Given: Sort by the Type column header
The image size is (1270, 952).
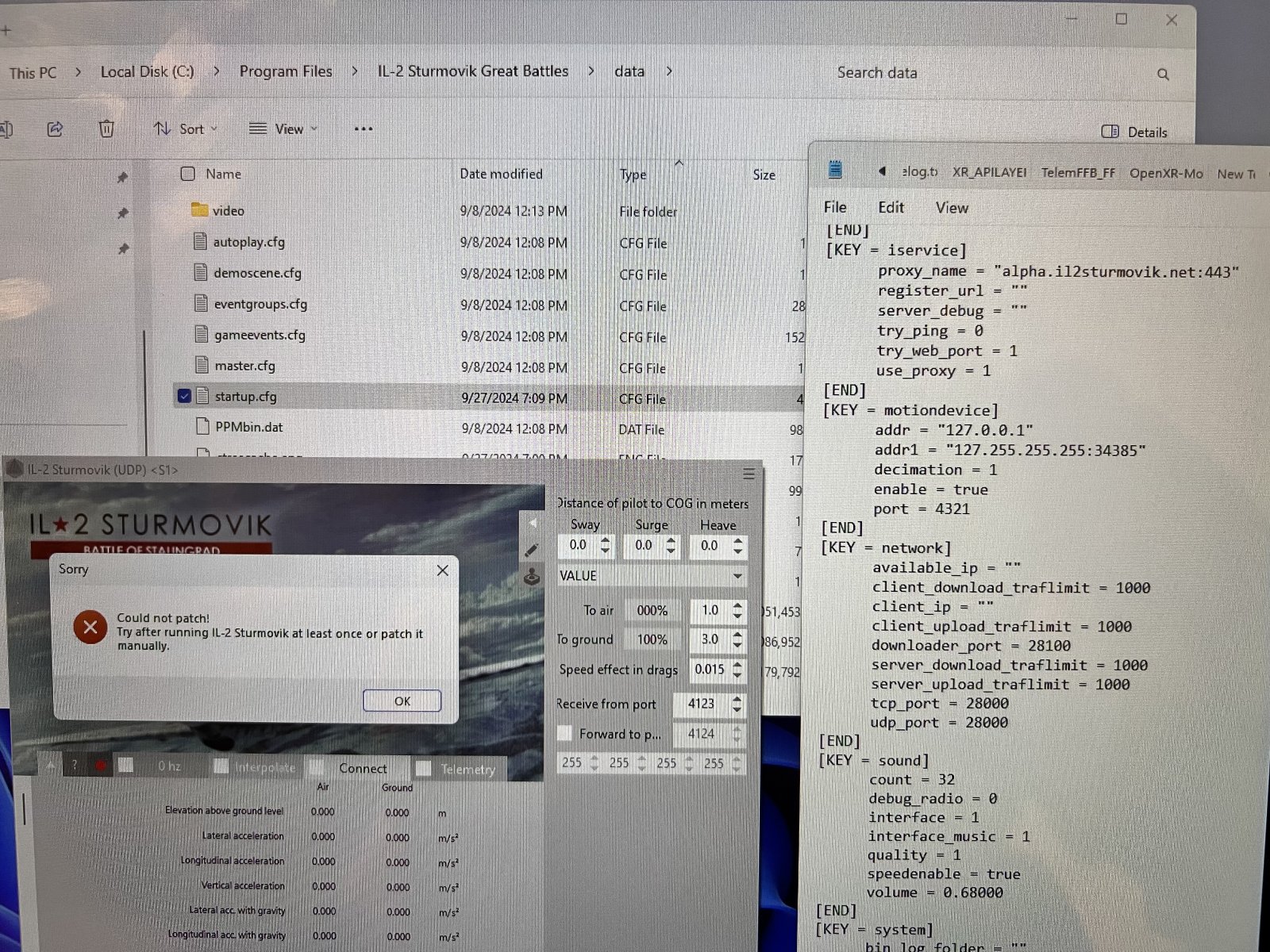Looking at the screenshot, I should coord(633,175).
